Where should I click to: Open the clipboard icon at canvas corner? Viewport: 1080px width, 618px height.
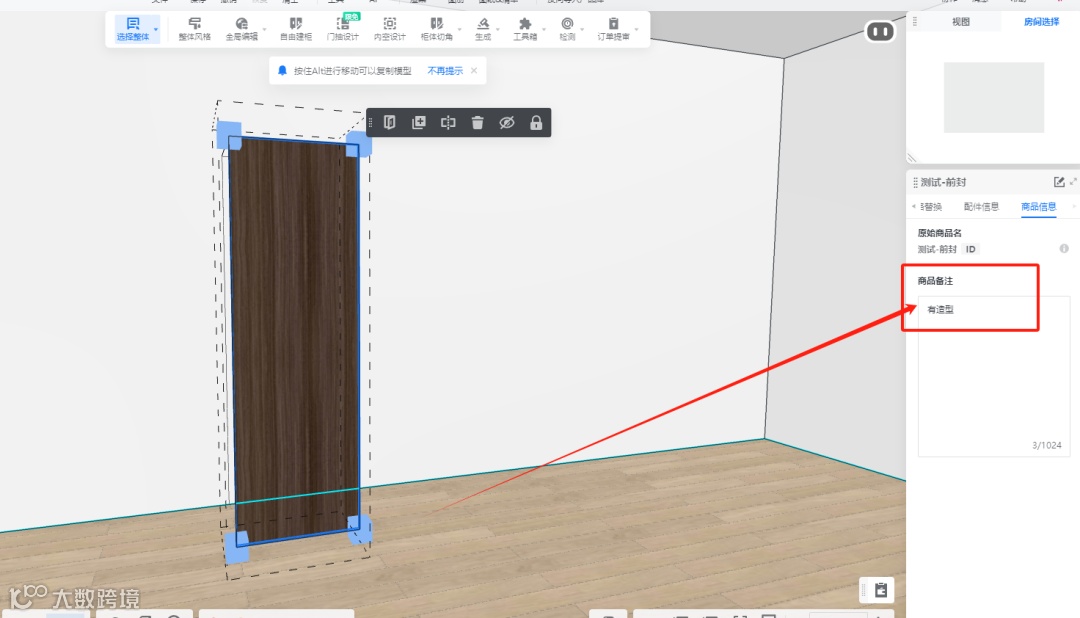pos(880,590)
